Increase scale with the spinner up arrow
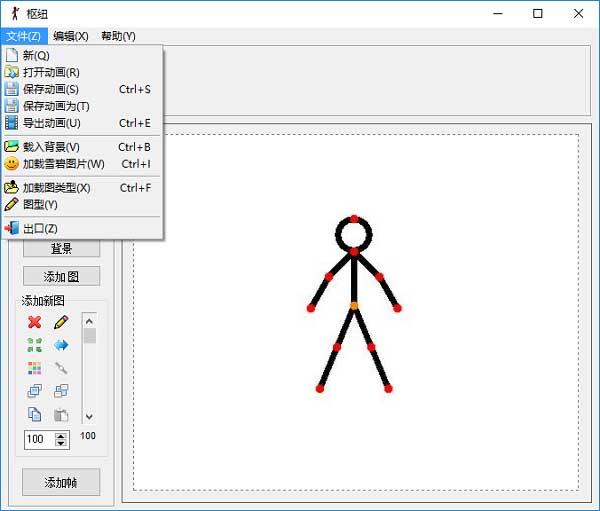600x511 pixels. tap(61, 436)
